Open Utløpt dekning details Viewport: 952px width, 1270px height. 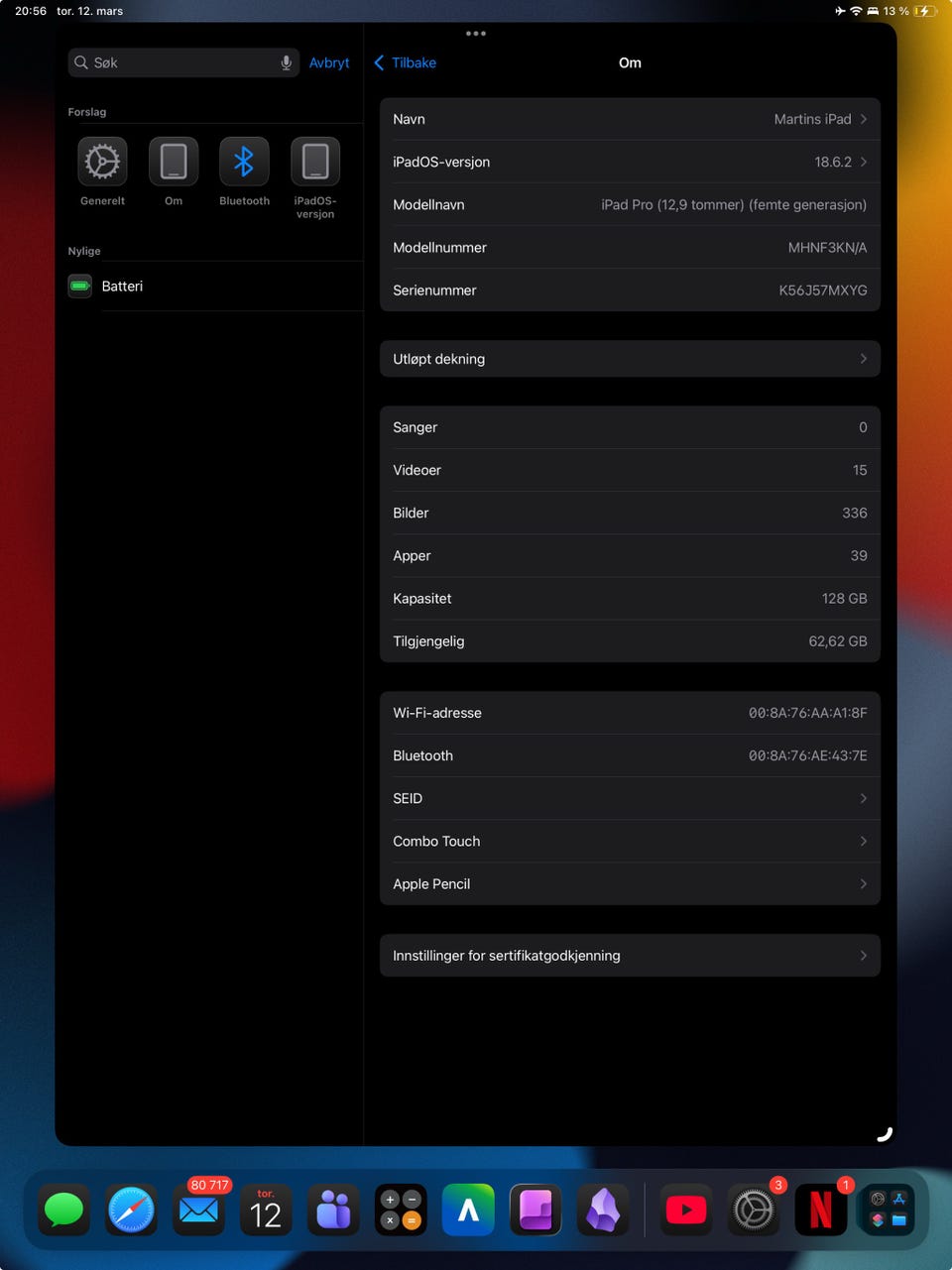pyautogui.click(x=630, y=359)
